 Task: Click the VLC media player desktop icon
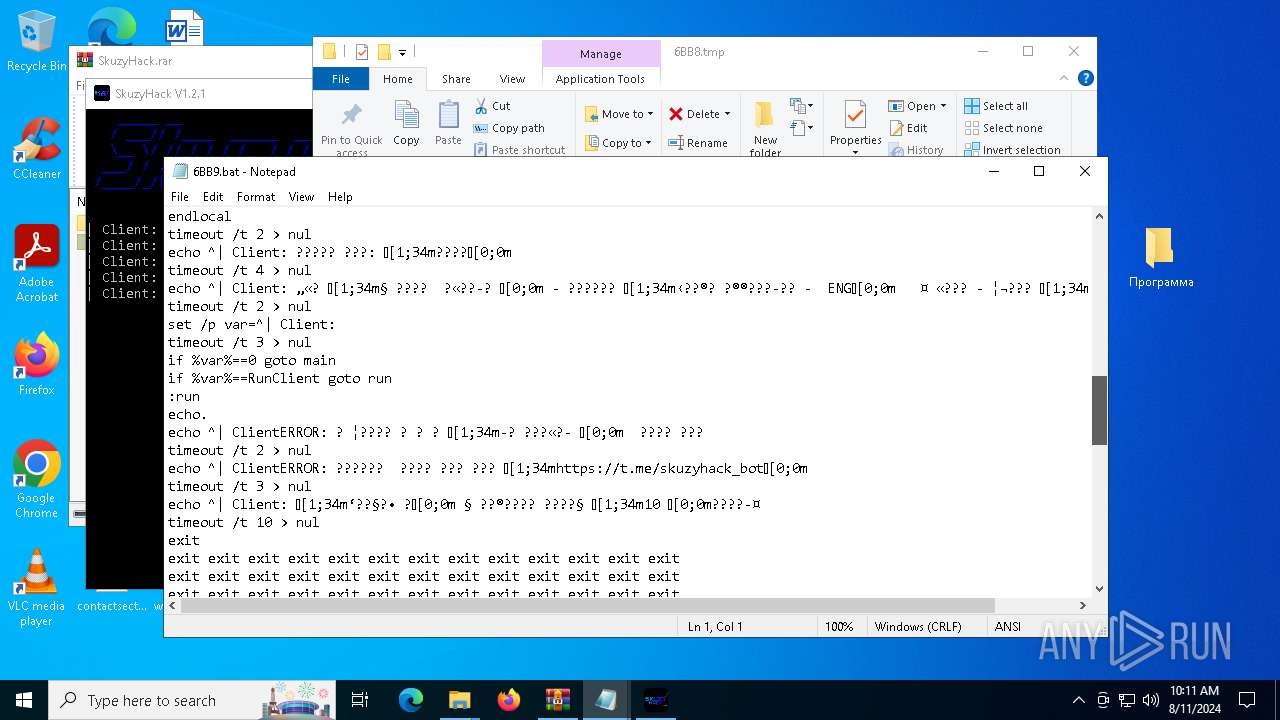pyautogui.click(x=36, y=588)
